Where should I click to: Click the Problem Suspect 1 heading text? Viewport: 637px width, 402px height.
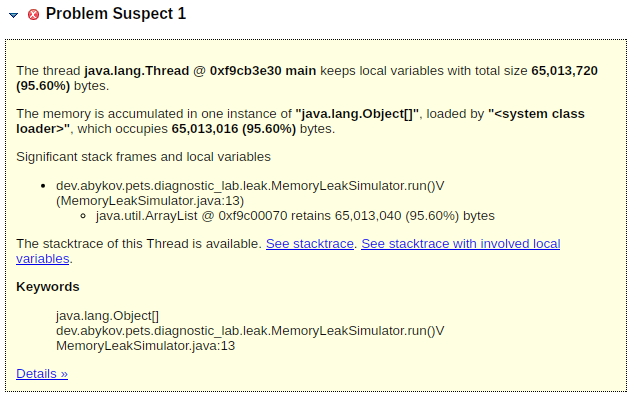tap(116, 14)
